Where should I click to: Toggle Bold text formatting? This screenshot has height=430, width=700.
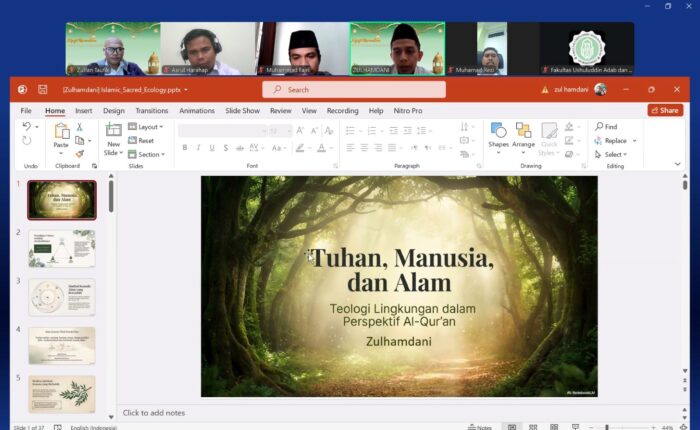coord(184,148)
